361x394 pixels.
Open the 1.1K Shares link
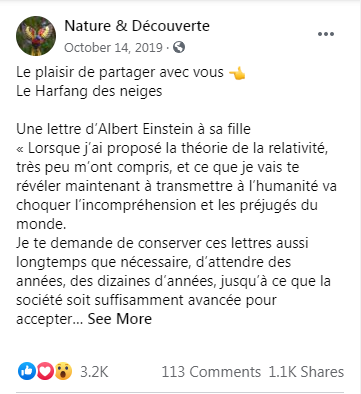(306, 372)
